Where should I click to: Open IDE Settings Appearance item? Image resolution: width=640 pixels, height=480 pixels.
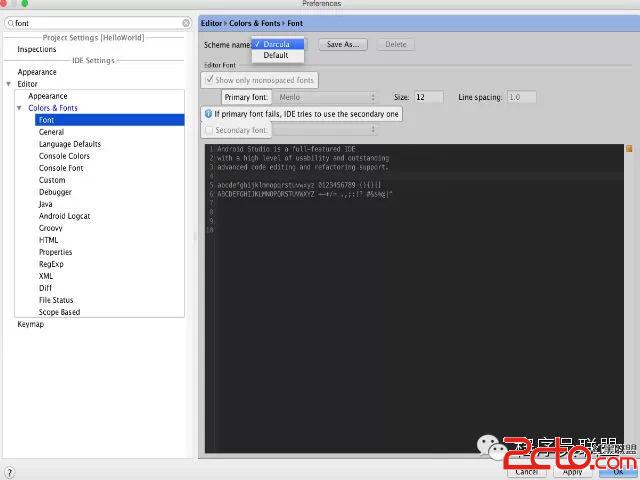37,72
